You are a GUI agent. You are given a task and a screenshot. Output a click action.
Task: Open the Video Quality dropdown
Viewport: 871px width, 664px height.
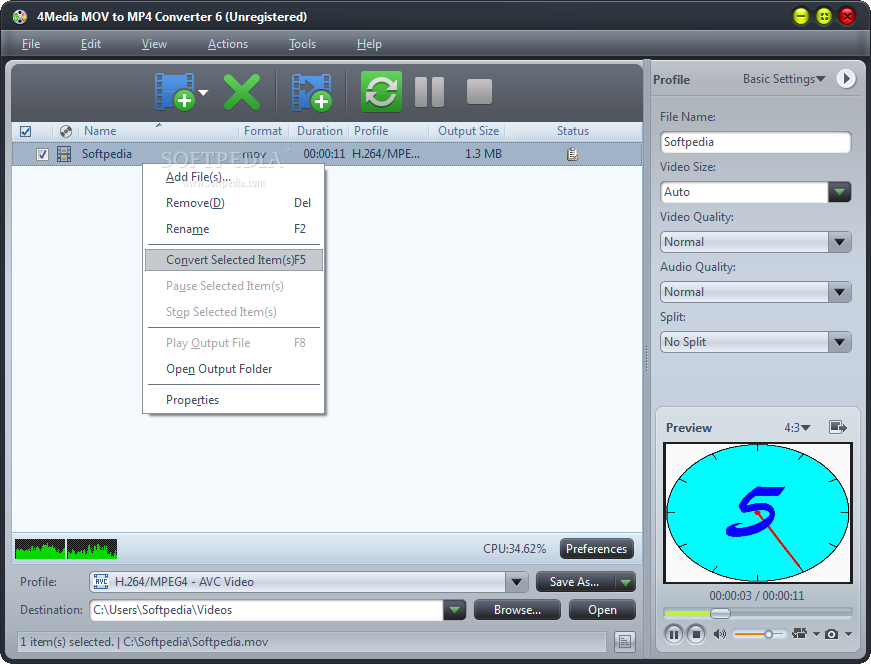pyautogui.click(x=839, y=242)
